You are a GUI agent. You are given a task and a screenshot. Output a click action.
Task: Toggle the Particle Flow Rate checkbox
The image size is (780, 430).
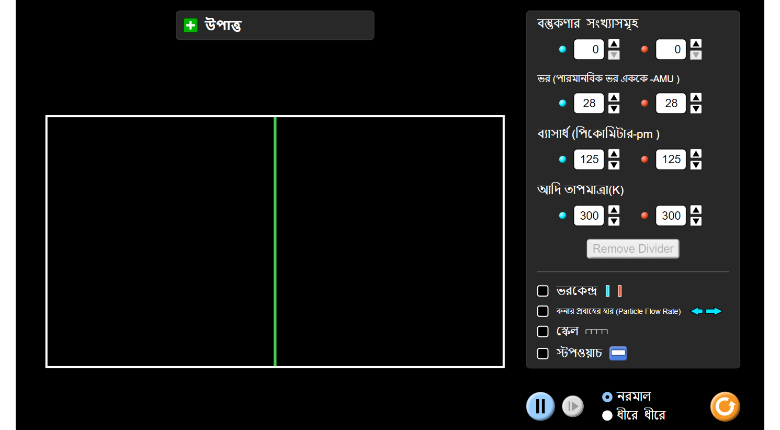(x=543, y=311)
